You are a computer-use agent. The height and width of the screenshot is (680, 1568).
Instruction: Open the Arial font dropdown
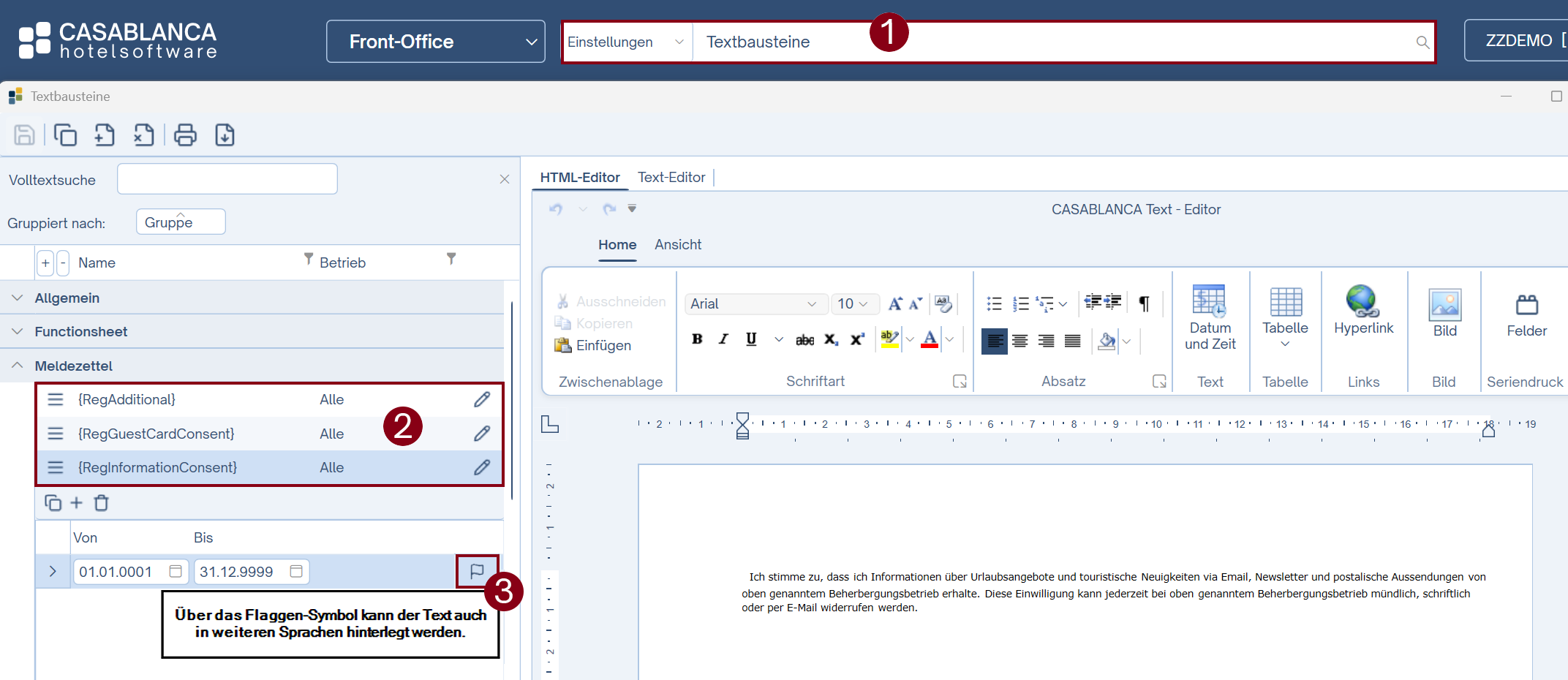754,303
